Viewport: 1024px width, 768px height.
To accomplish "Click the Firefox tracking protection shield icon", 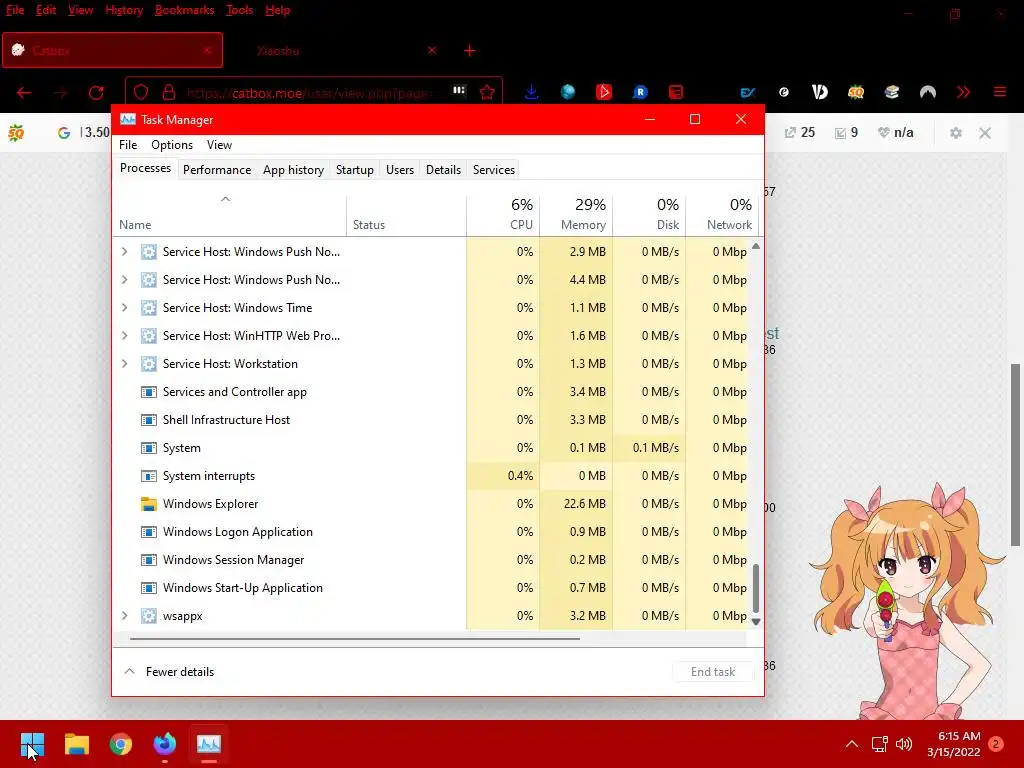I will point(141,92).
